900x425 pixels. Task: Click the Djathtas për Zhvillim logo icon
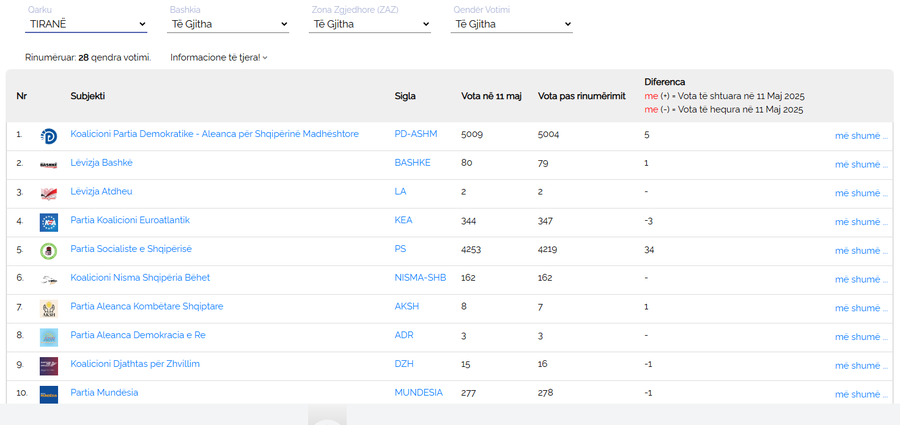[49, 366]
